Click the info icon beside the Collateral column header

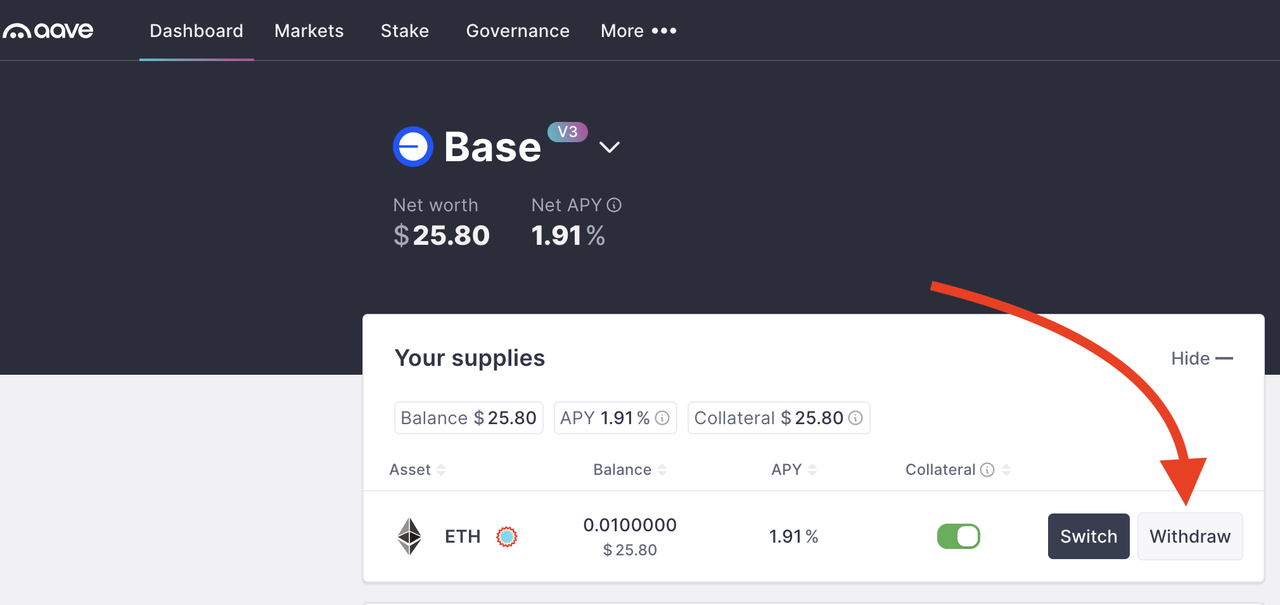point(987,470)
